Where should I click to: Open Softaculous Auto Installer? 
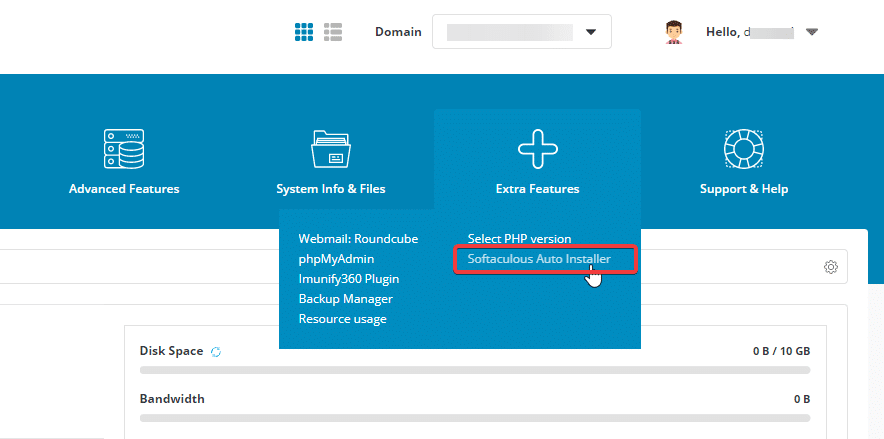[546, 259]
